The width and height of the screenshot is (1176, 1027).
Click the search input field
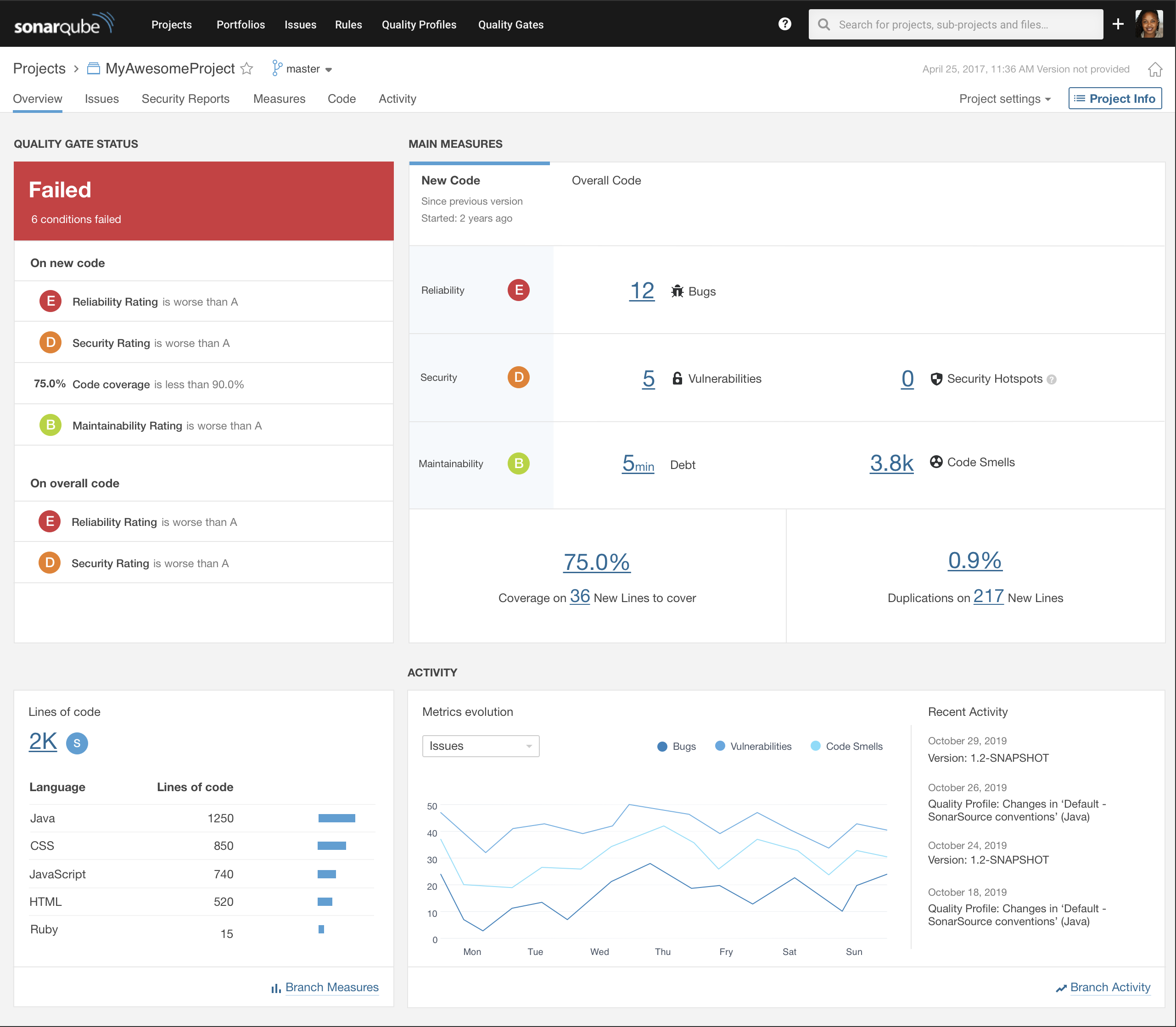click(955, 24)
